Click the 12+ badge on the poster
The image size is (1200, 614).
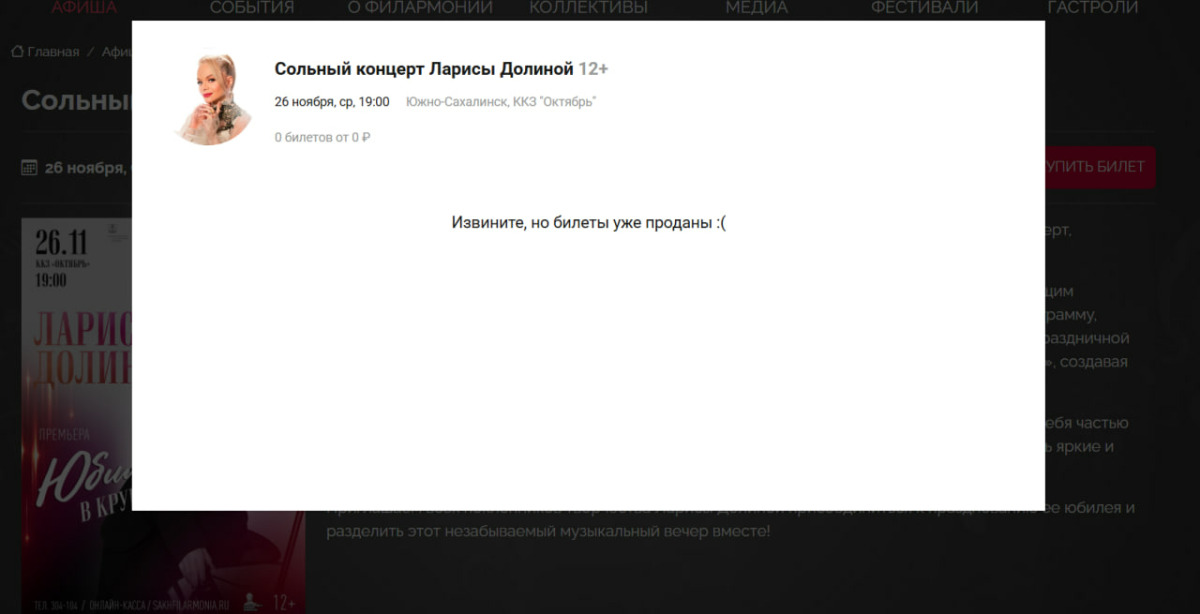tap(284, 602)
